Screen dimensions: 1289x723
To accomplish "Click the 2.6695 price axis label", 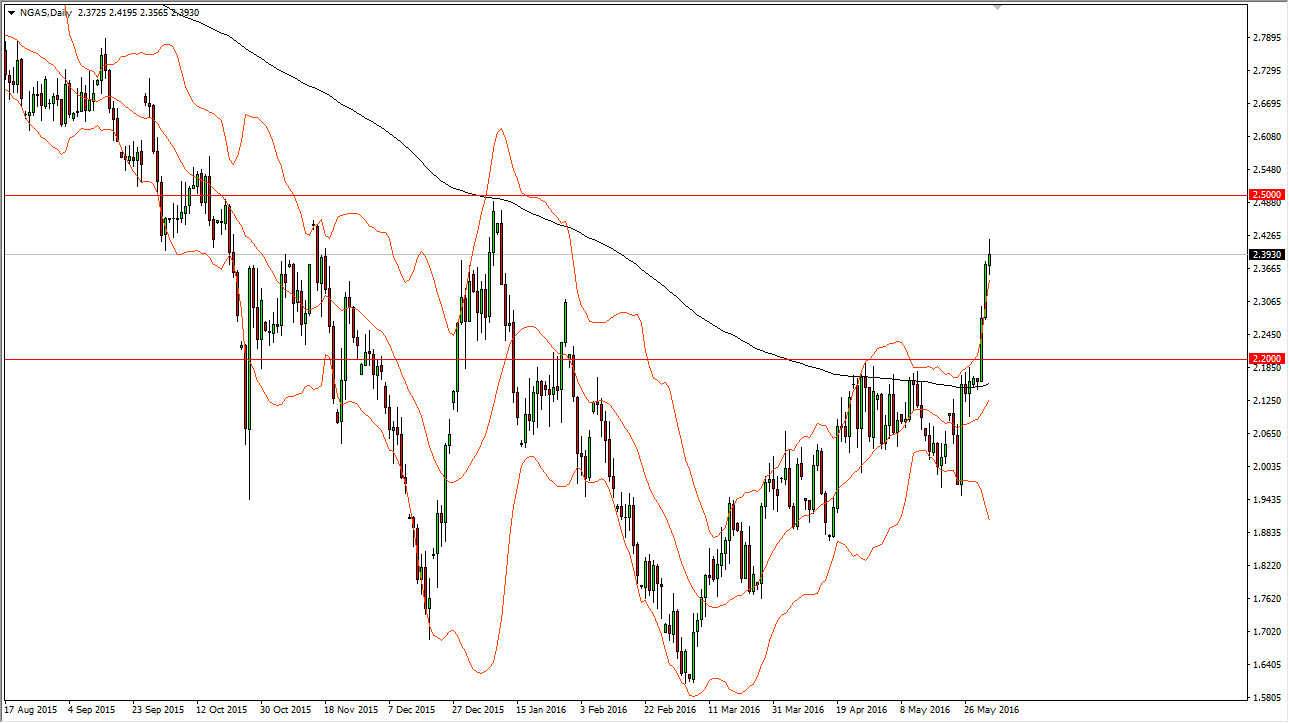I will [1266, 104].
